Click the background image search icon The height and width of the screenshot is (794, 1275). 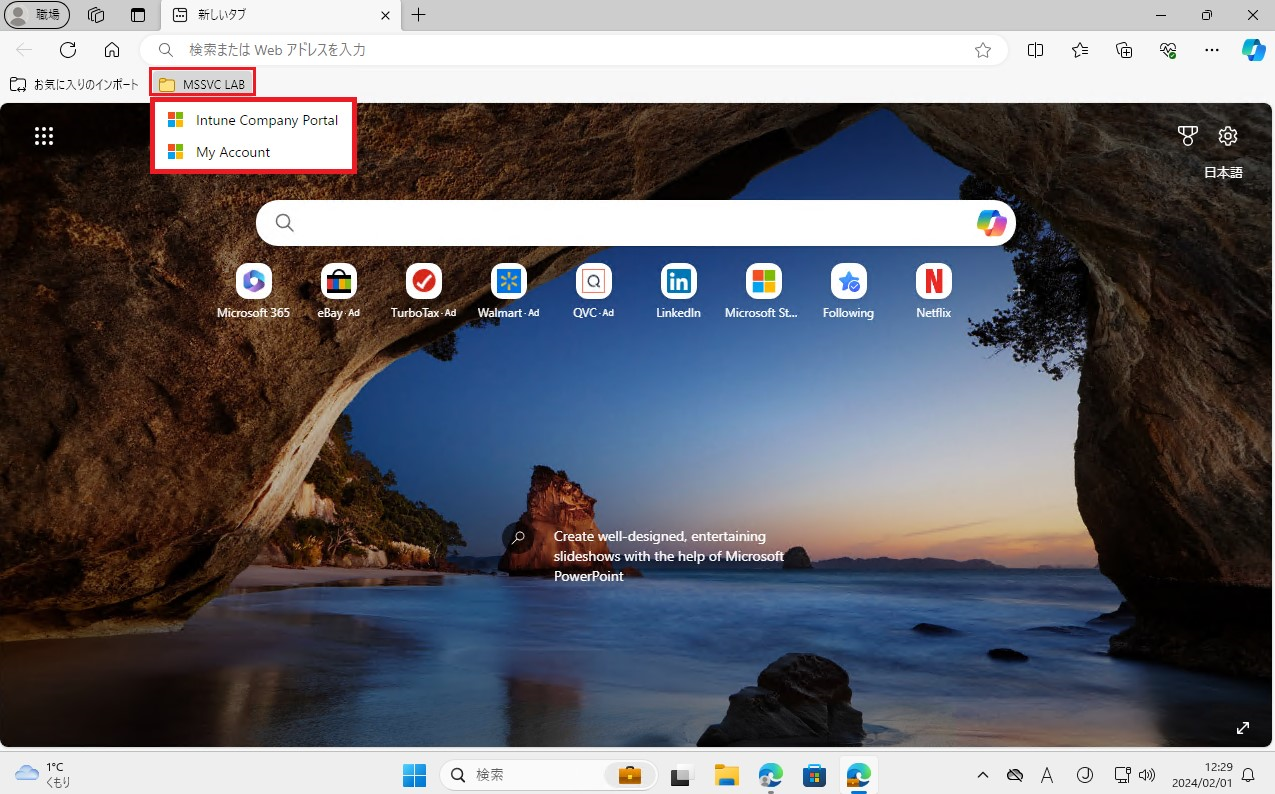point(518,537)
